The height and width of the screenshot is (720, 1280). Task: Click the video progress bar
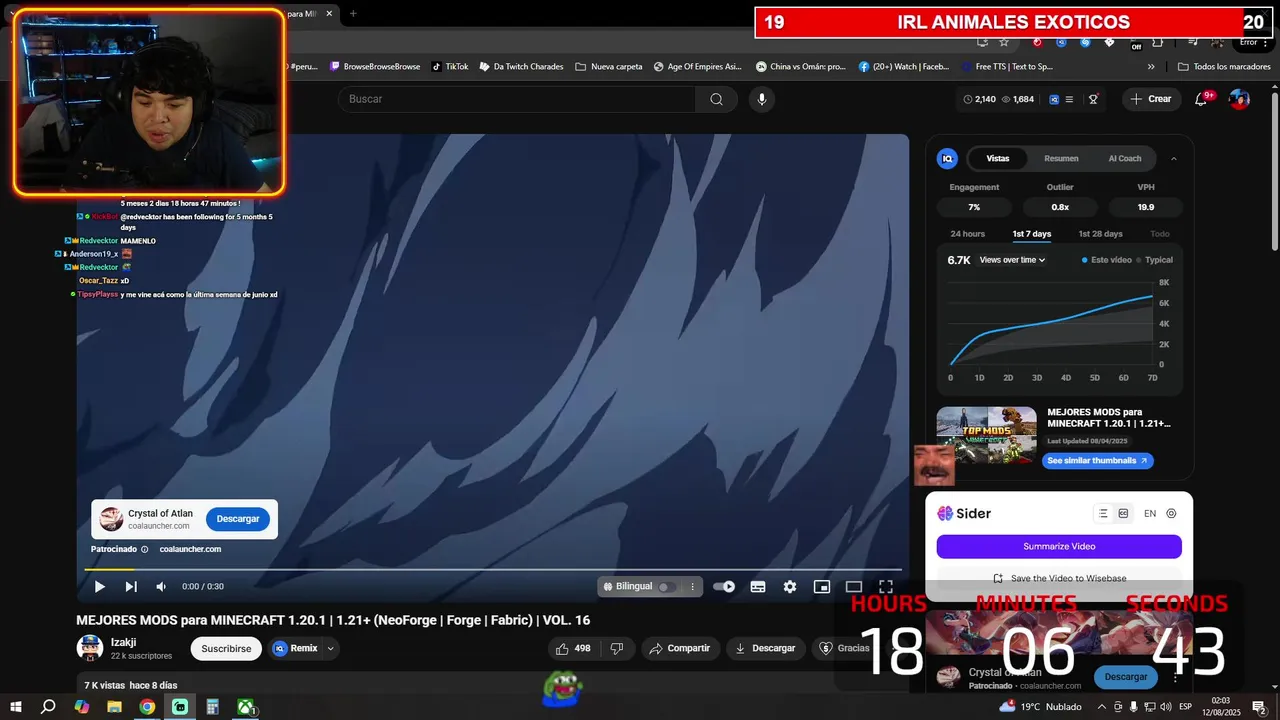[493, 569]
